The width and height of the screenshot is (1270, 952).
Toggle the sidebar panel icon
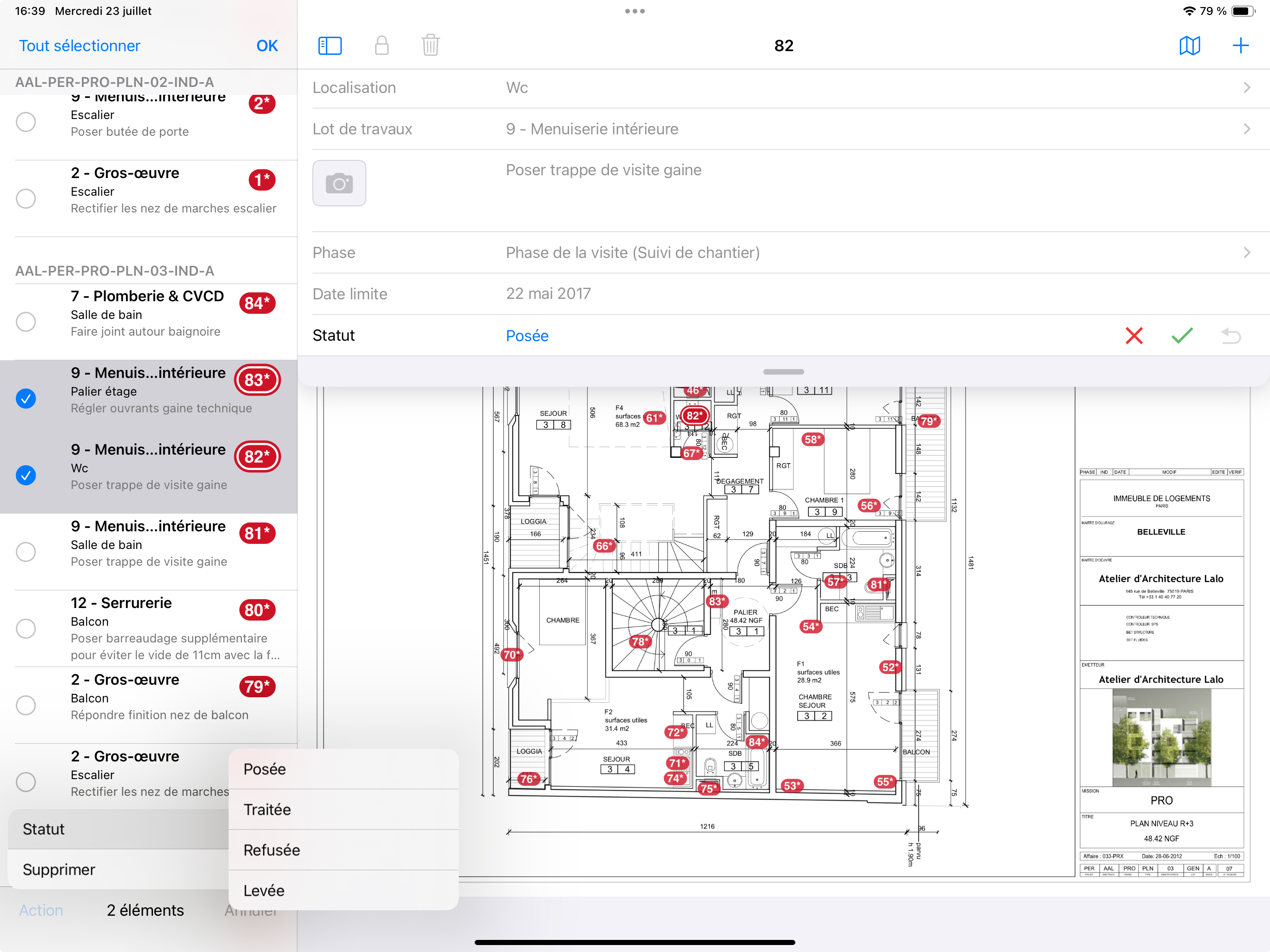coord(330,46)
